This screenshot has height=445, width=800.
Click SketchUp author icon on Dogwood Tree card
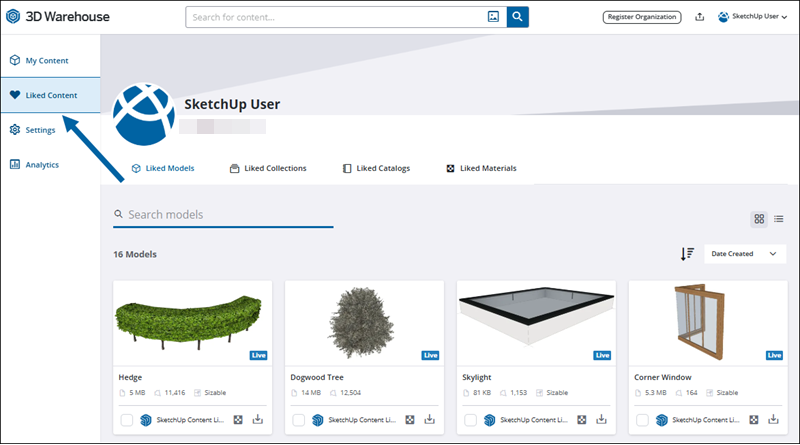(318, 420)
